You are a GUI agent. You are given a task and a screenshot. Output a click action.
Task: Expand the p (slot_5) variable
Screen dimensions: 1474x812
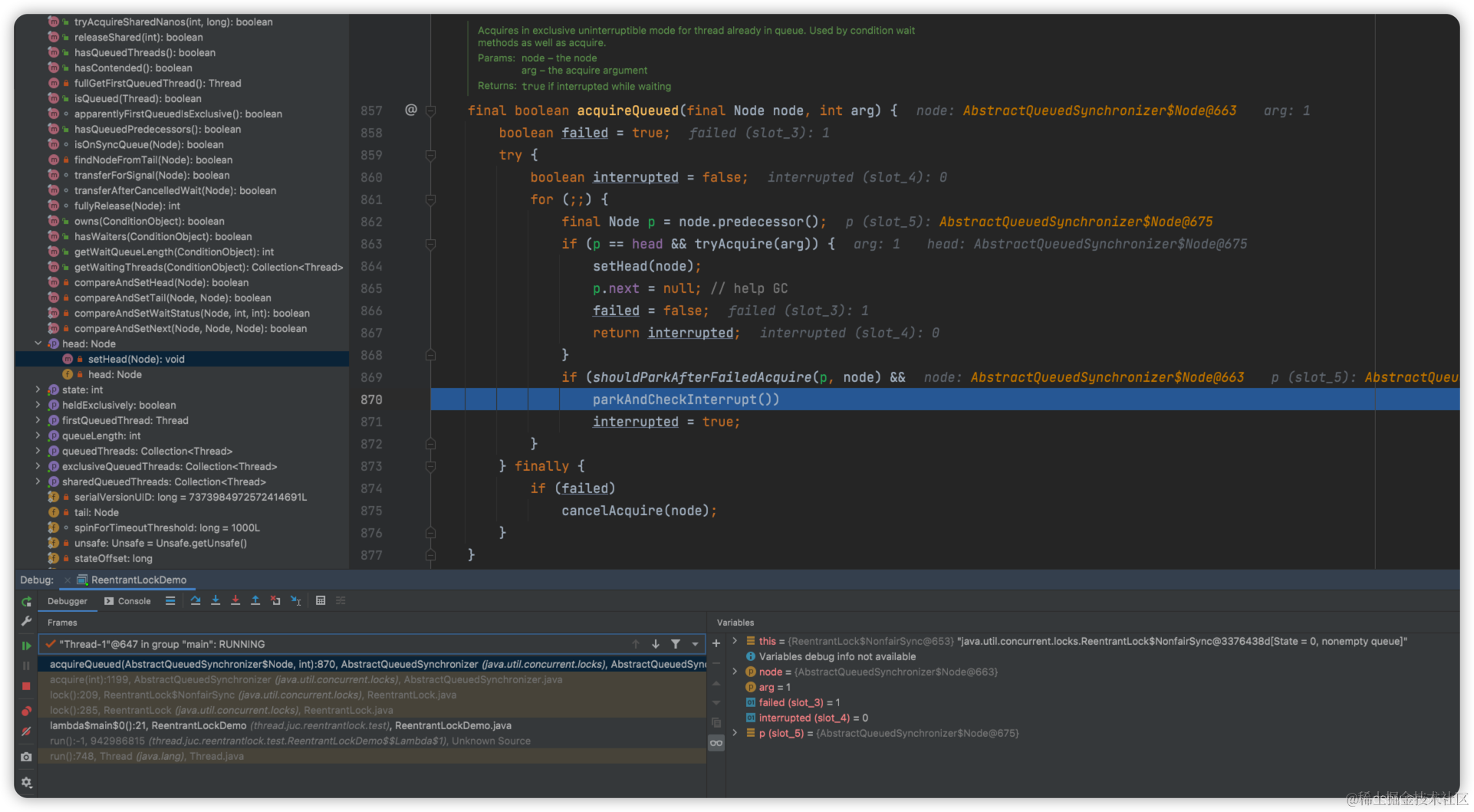click(x=735, y=733)
